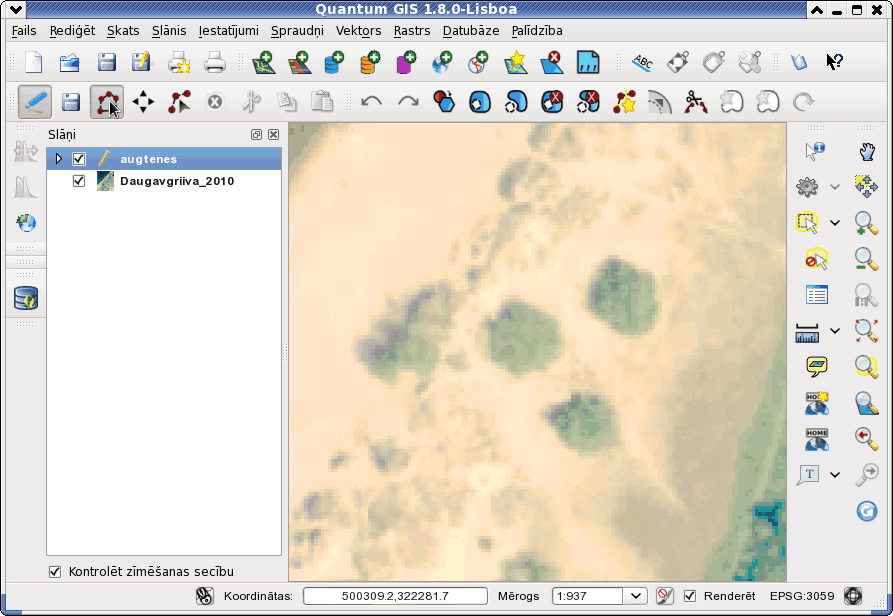Float the Slāņi panel
This screenshot has height=616, width=893.
click(256, 134)
